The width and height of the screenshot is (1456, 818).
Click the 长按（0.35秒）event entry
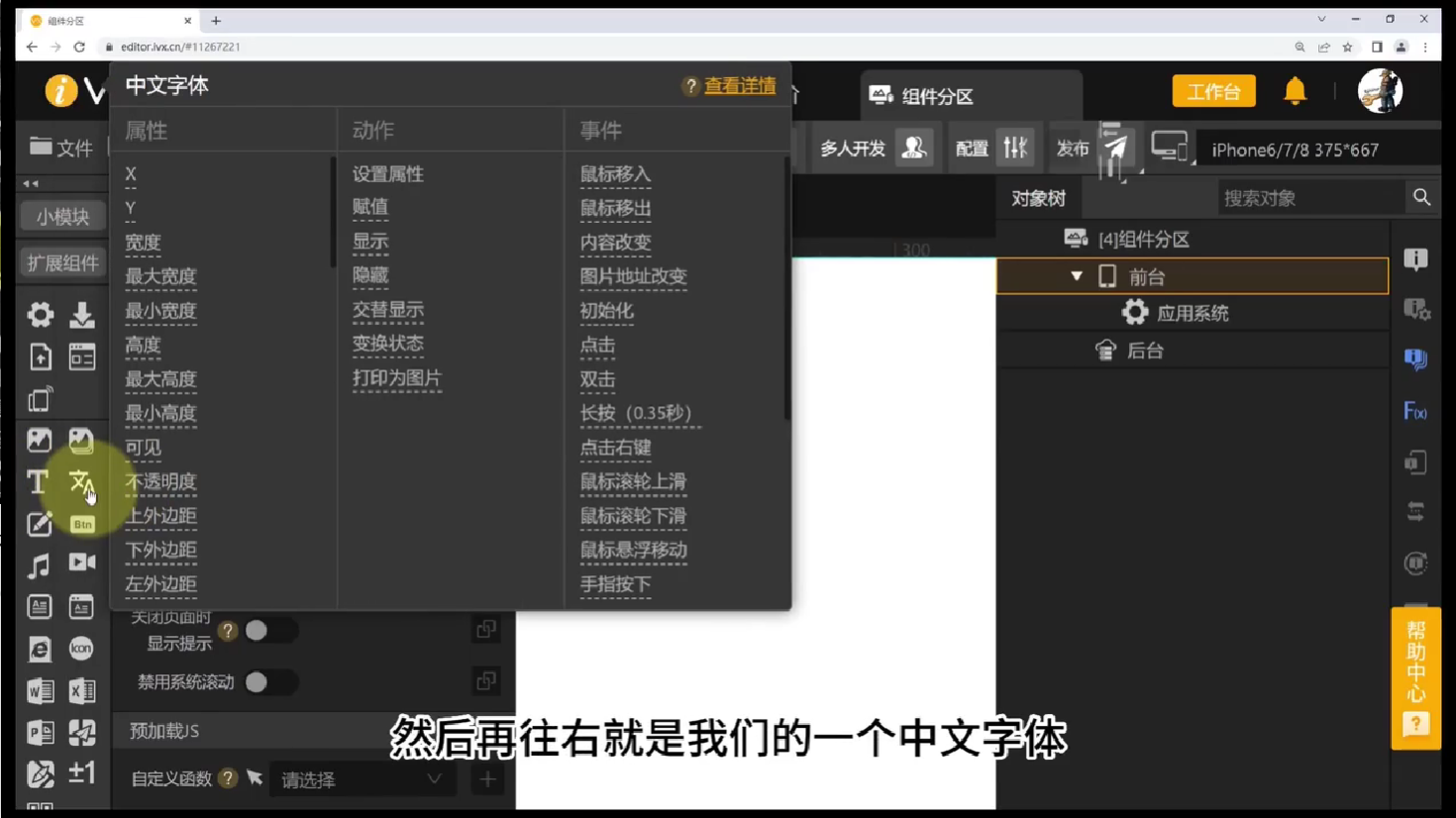(640, 413)
